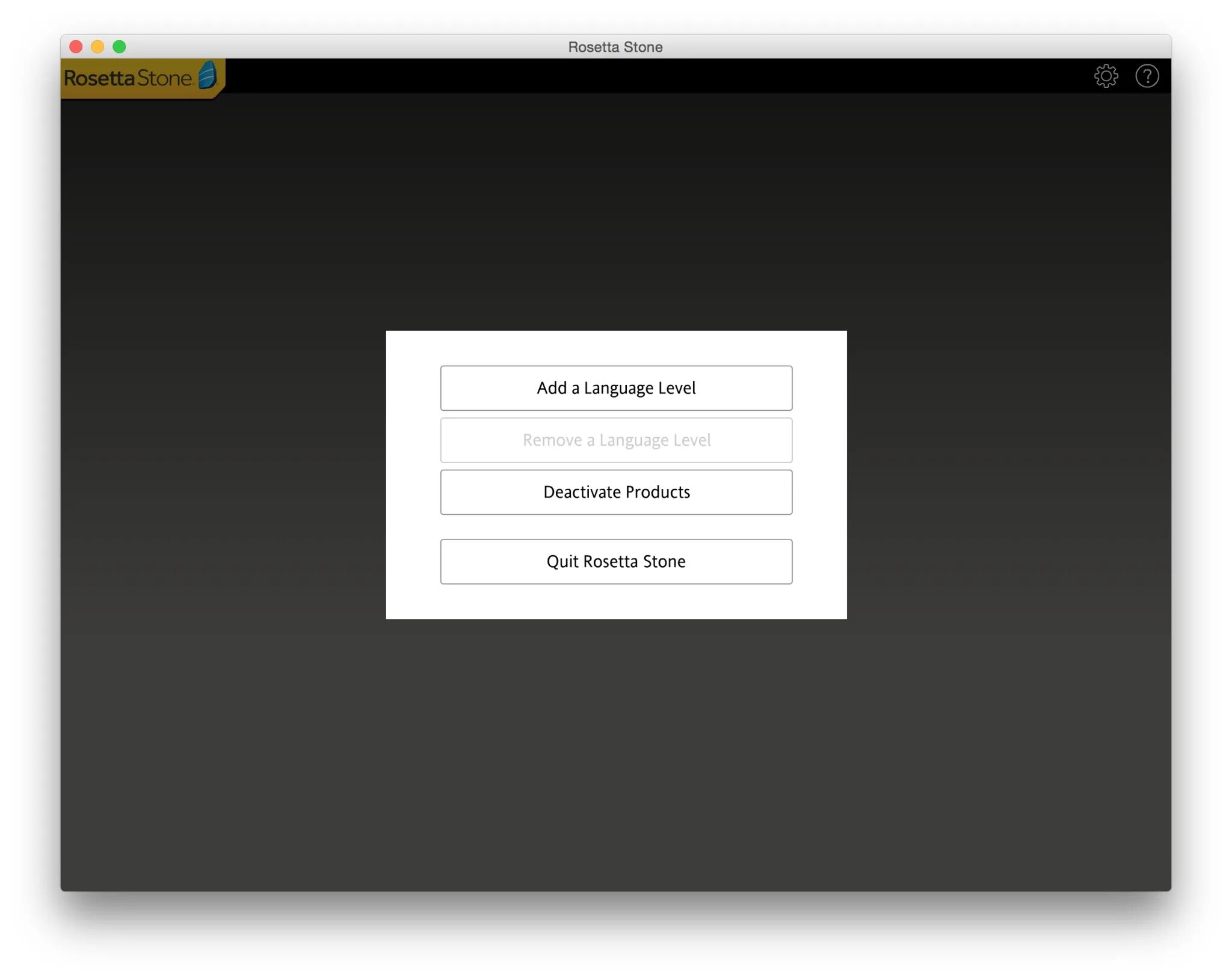Close the window with red button

pyautogui.click(x=76, y=46)
